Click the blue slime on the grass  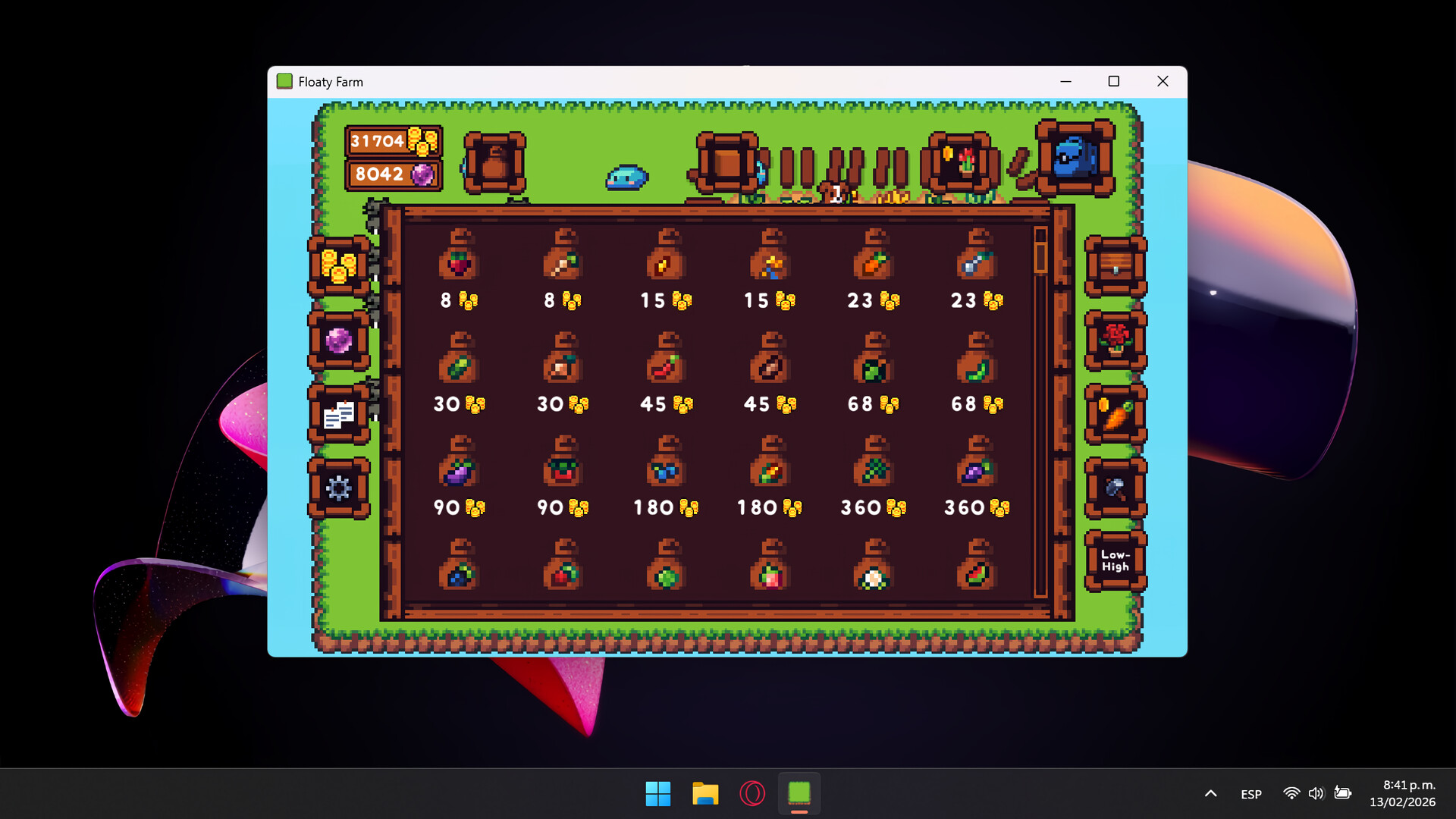click(627, 176)
